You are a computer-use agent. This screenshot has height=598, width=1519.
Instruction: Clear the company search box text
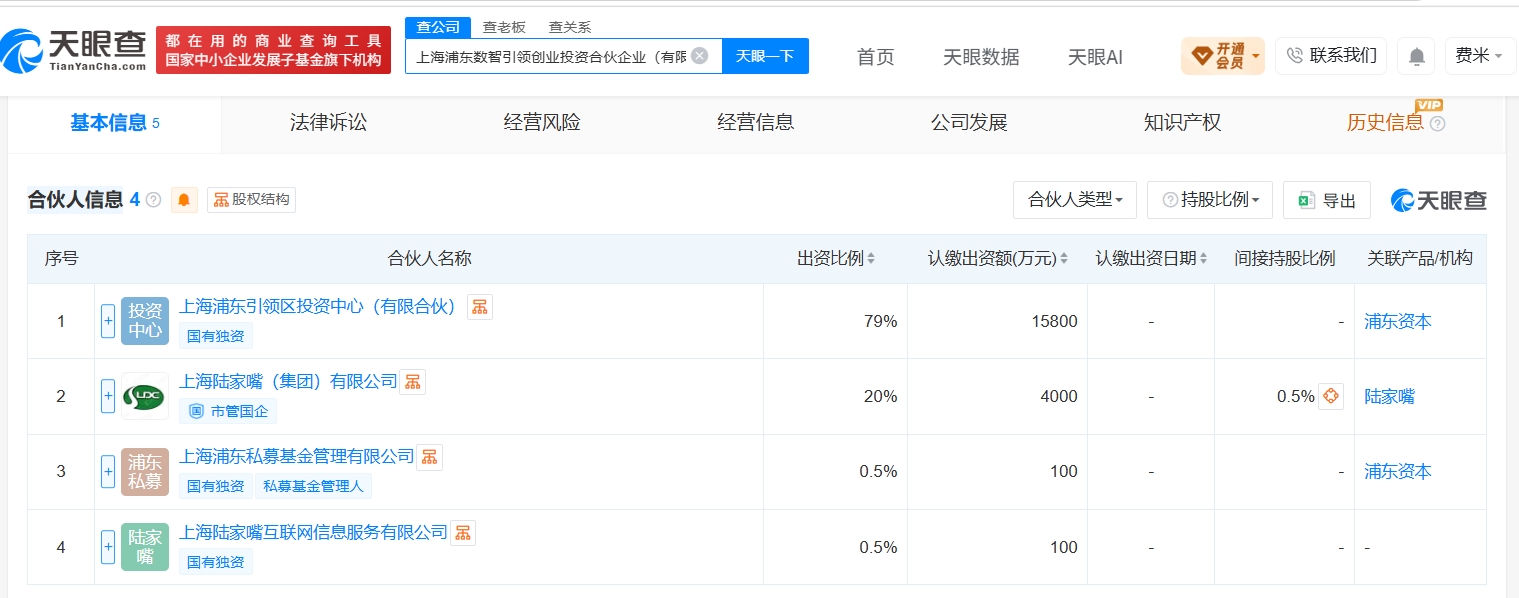click(x=699, y=56)
